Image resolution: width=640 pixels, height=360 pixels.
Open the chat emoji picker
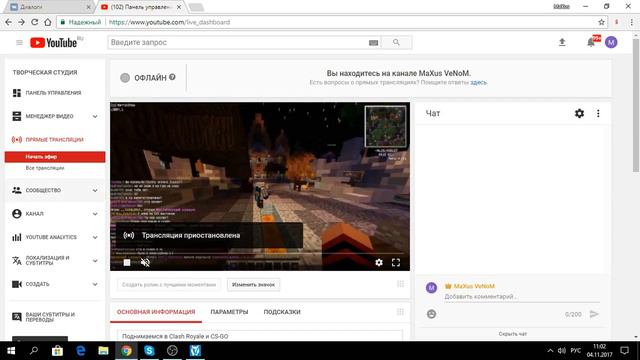(x=431, y=314)
